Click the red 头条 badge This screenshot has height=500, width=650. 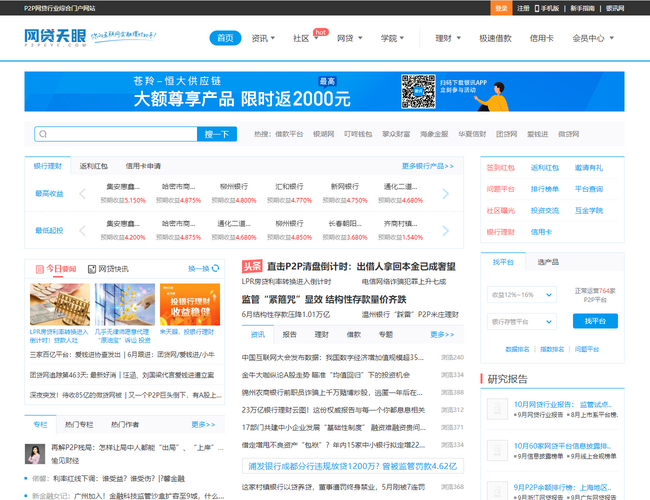252,266
